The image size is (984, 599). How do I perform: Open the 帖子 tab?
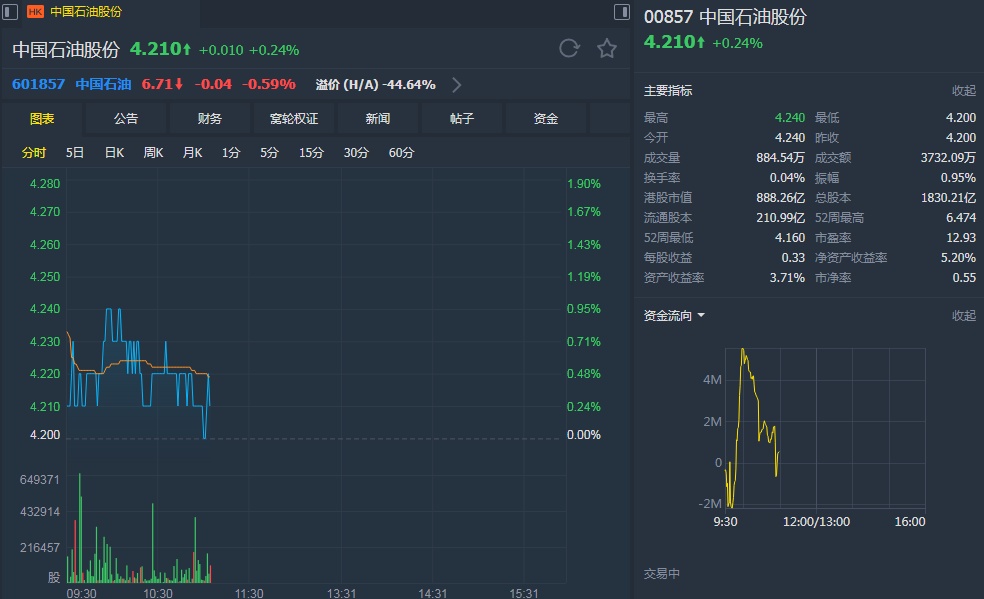click(462, 119)
